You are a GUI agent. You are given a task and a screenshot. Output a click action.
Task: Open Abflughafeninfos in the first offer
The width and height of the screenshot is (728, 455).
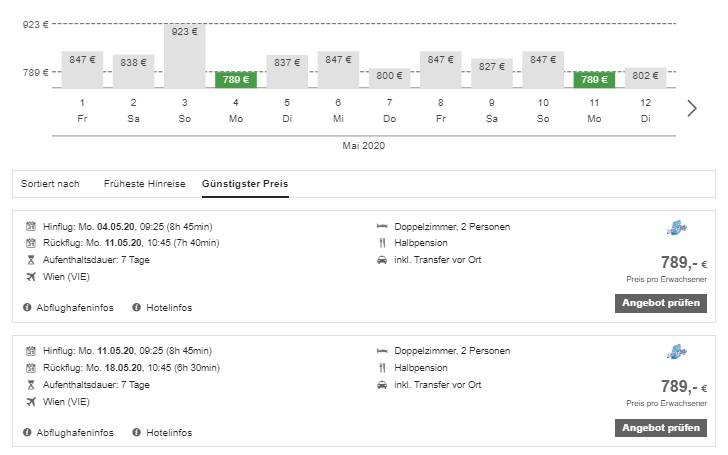(75, 307)
